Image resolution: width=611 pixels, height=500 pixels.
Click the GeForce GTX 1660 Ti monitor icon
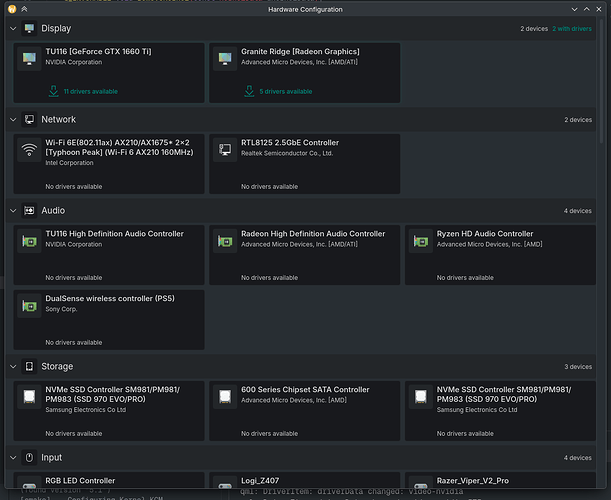point(30,60)
